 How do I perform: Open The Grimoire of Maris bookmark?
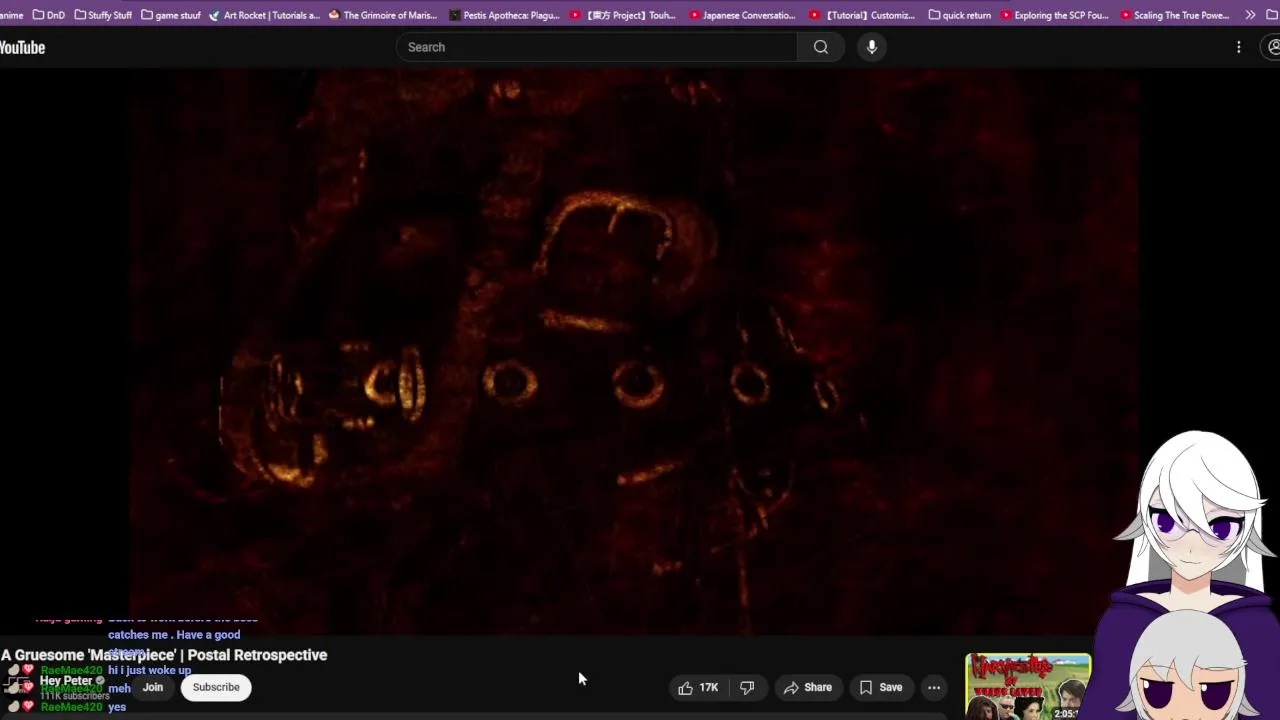383,15
